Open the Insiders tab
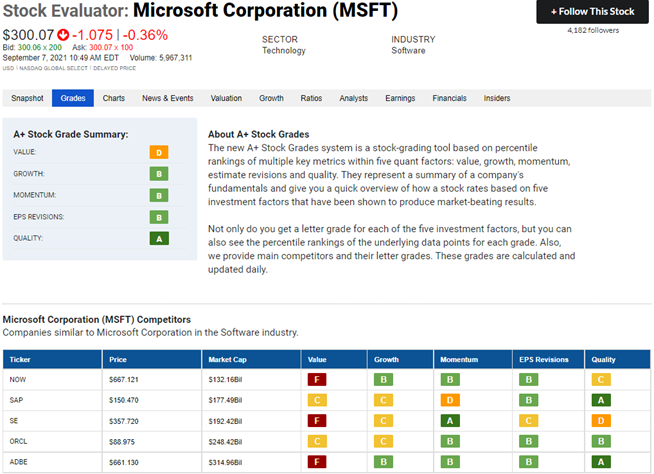Image resolution: width=654 pixels, height=474 pixels. coord(497,98)
